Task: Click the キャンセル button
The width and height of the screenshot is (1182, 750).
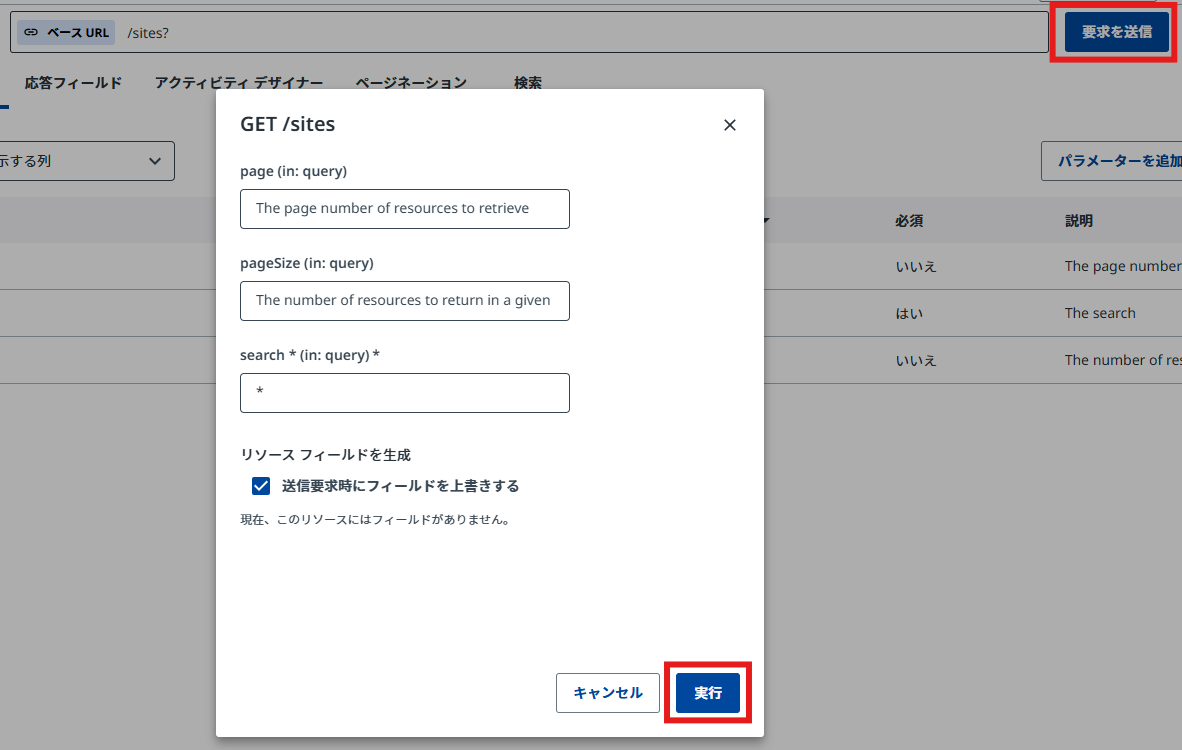Action: tap(608, 693)
